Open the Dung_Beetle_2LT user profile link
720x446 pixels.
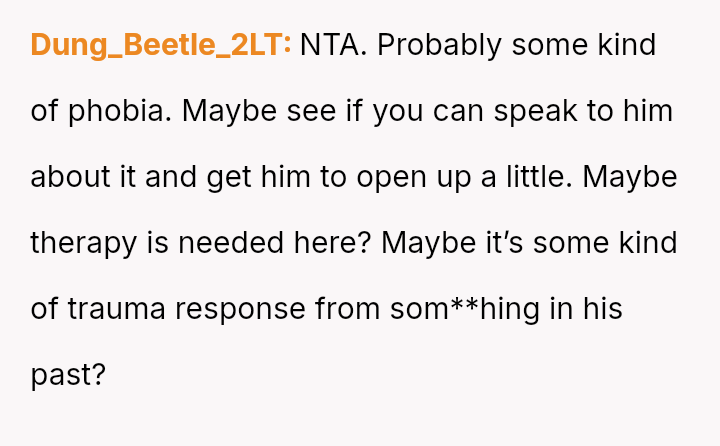pyautogui.click(x=161, y=45)
